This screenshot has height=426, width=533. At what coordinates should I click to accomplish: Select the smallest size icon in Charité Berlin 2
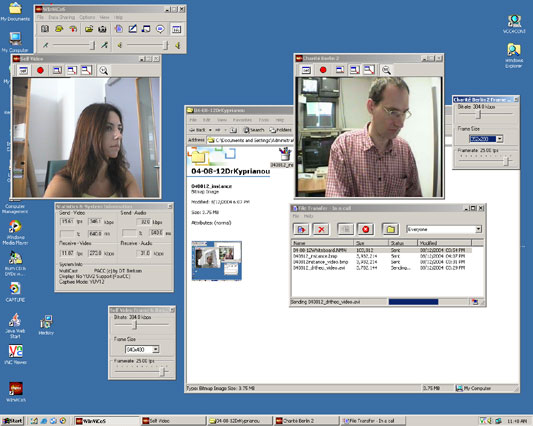[x=340, y=70]
